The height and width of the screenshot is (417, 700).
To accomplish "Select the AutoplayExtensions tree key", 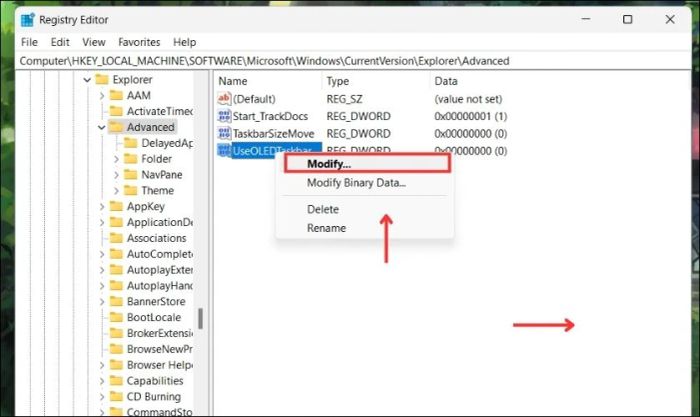I will (159, 270).
